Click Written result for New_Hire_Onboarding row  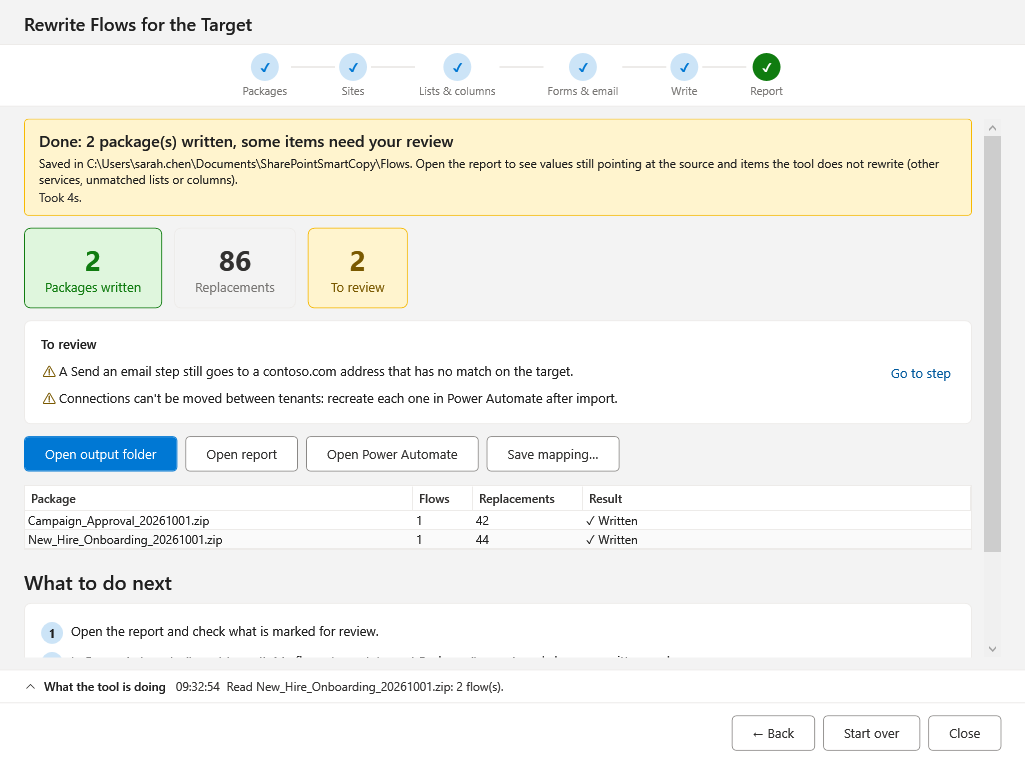coord(612,540)
